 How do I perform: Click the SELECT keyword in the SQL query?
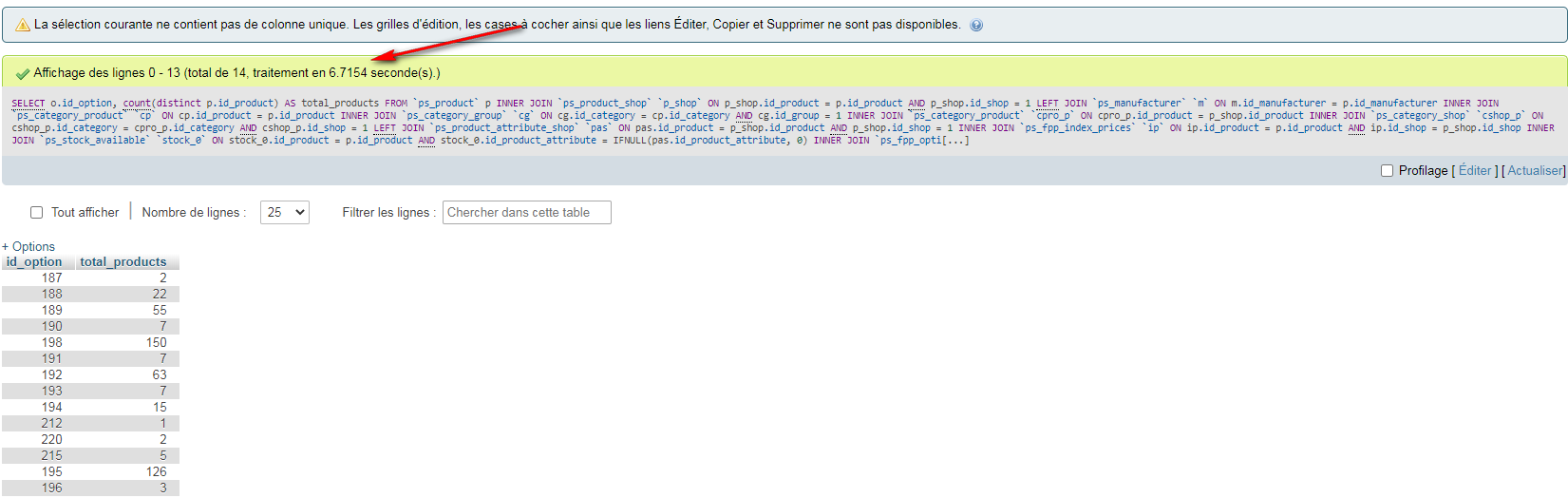(x=28, y=104)
